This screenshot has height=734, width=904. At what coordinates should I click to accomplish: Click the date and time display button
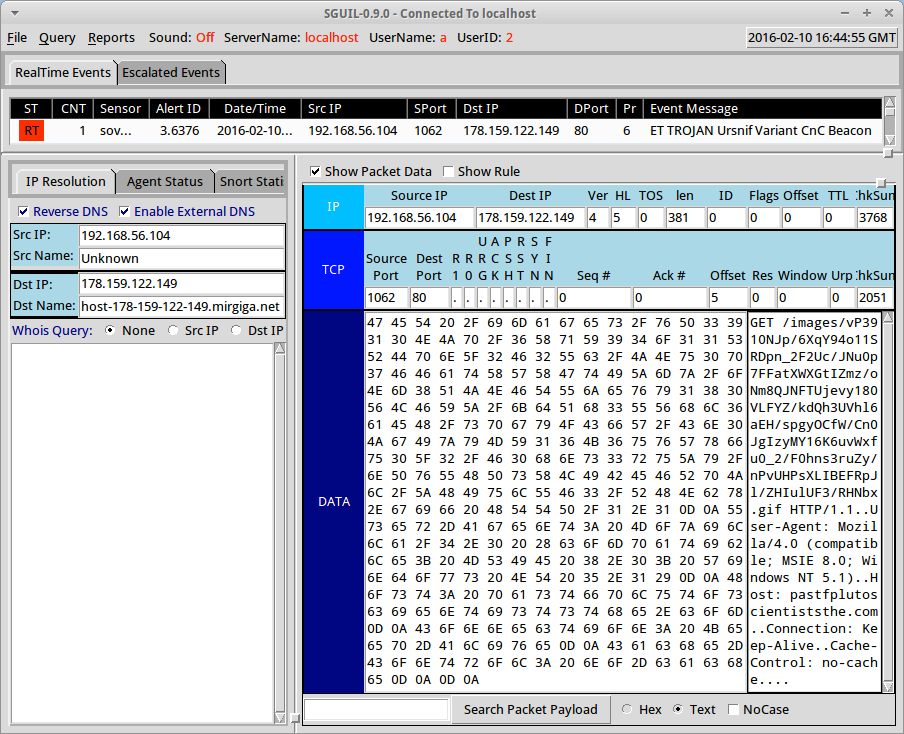point(821,38)
